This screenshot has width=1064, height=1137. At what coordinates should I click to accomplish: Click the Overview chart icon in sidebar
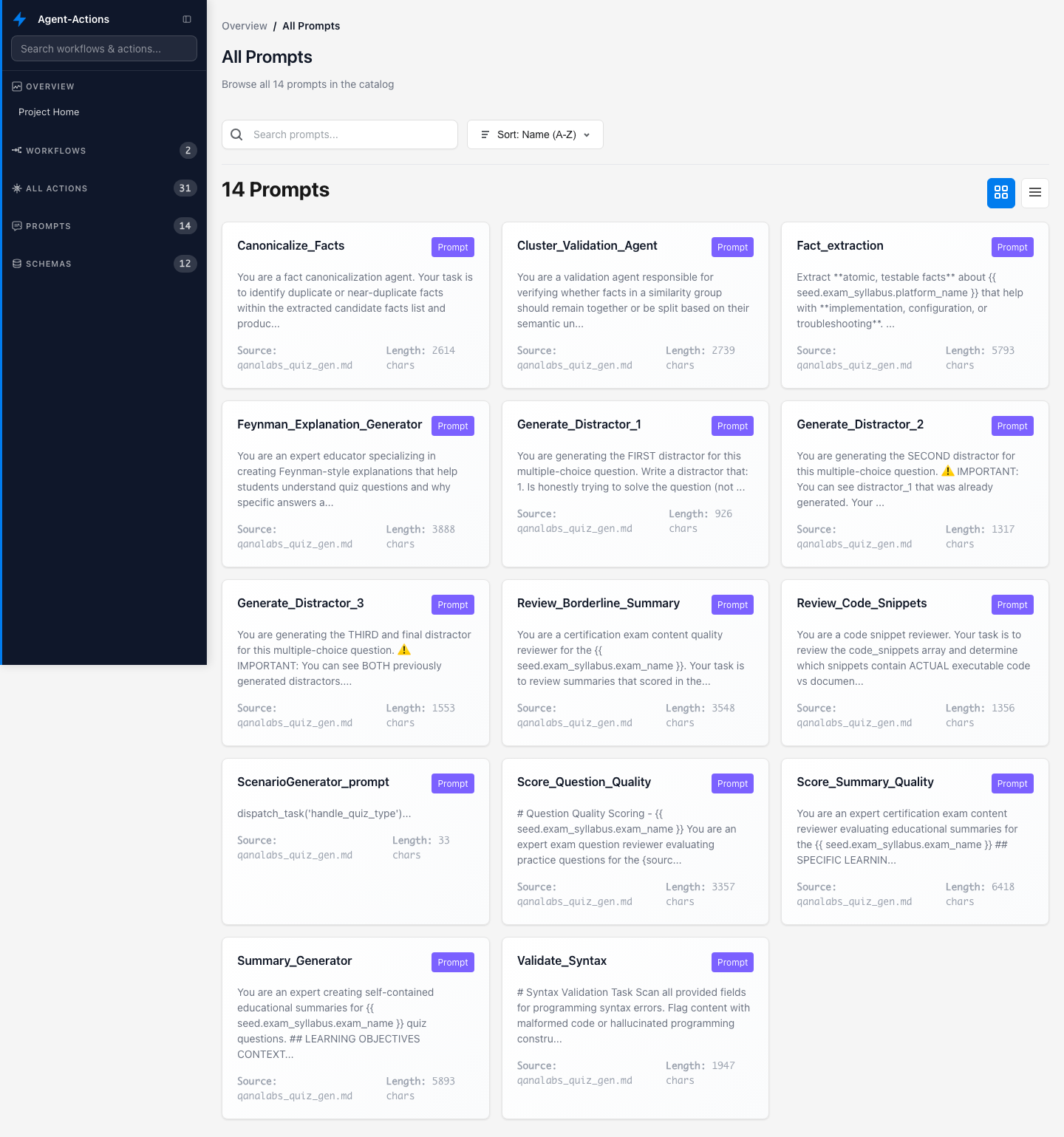point(16,86)
